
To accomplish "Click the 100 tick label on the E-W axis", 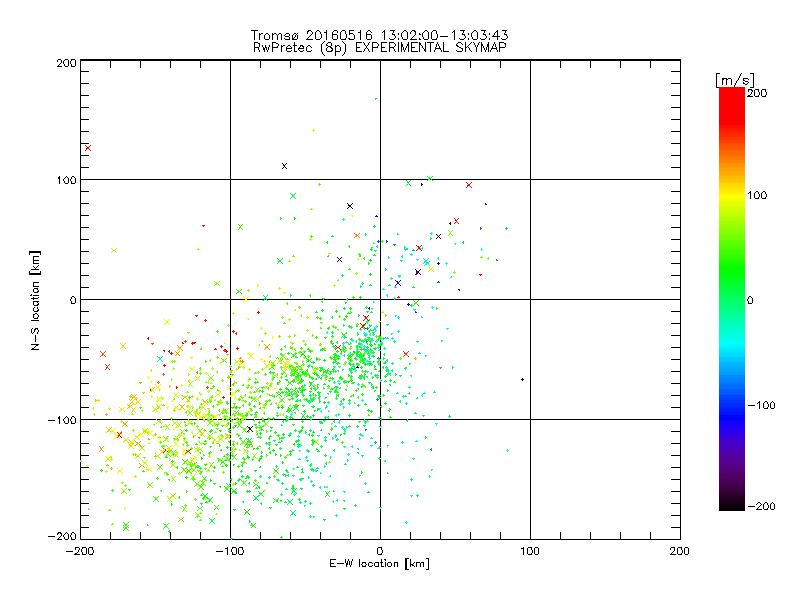I will [x=530, y=551].
